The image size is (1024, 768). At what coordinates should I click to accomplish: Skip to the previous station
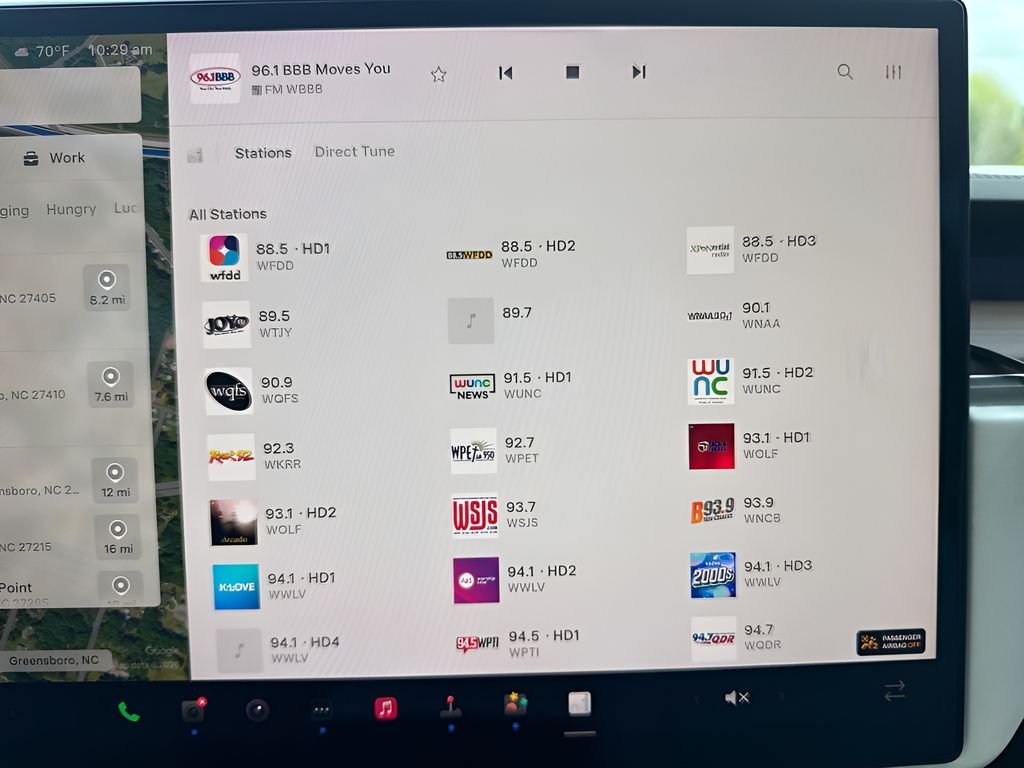505,73
